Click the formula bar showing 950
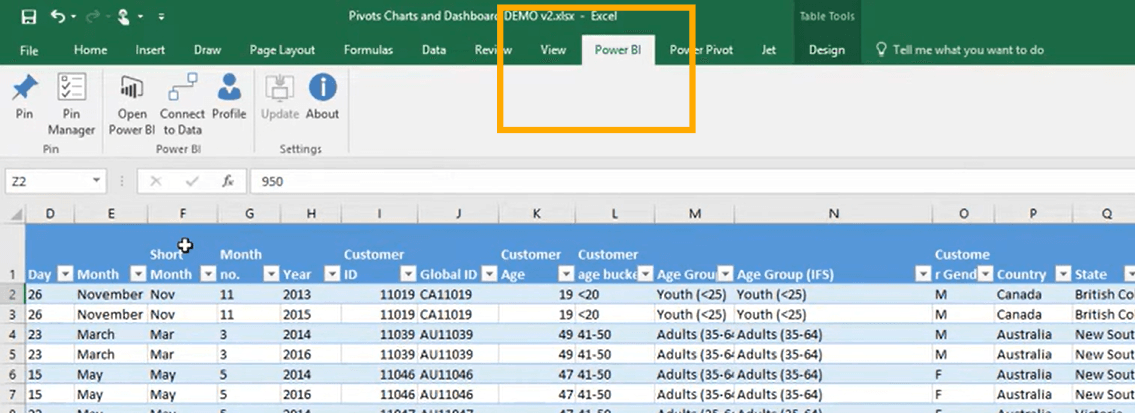The height and width of the screenshot is (413, 1135). tap(691, 182)
